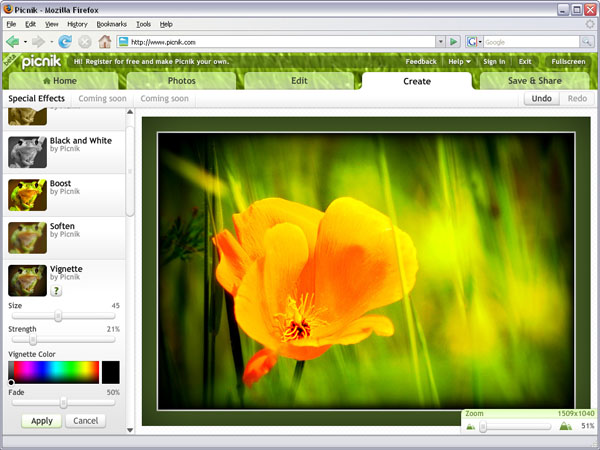This screenshot has height=450, width=600.
Task: Switch to the Photos tab
Action: coord(181,81)
